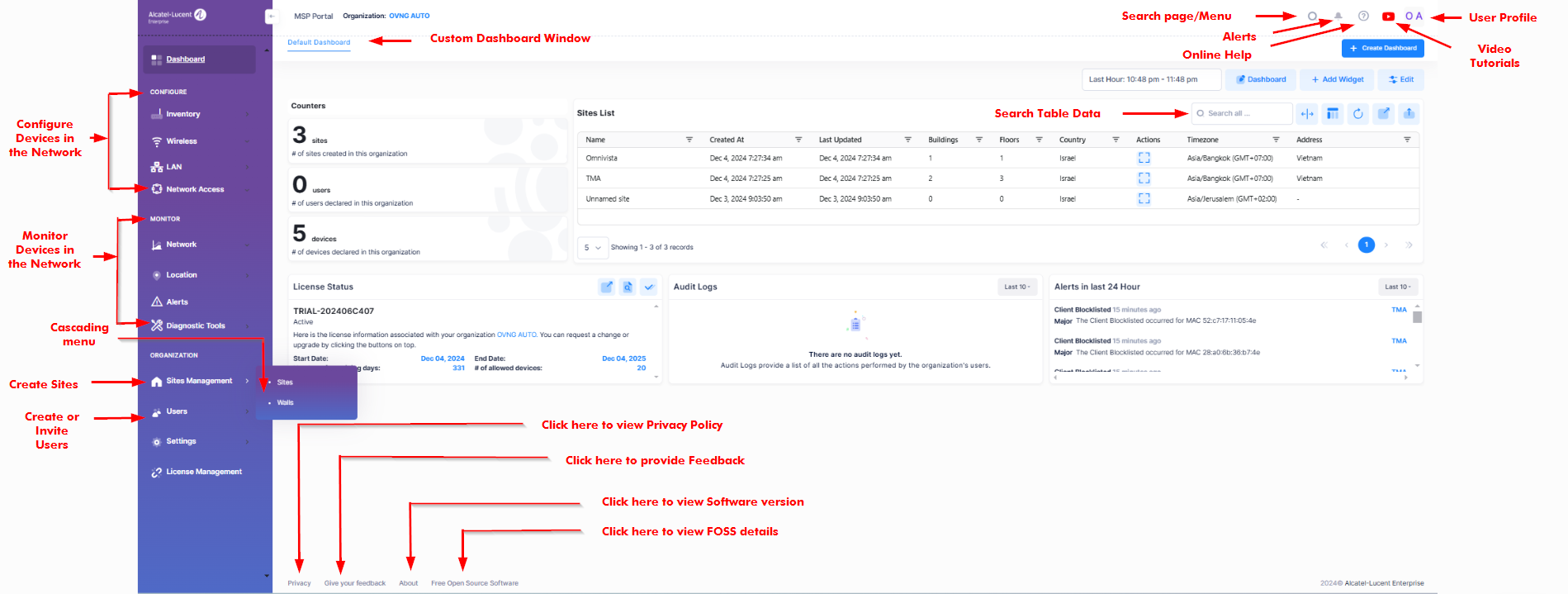Viewport: 1568px width, 594px height.
Task: Expand the Diagnostic Tools menu
Action: [x=199, y=326]
